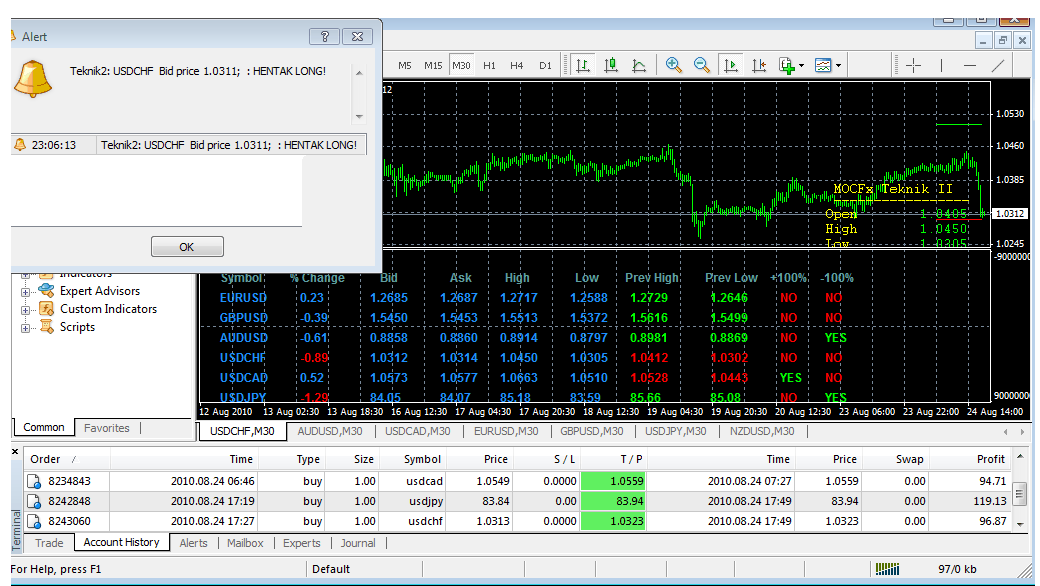Select the D1 timeframe button
Viewport: 1040px width, 586px height.
(x=545, y=66)
